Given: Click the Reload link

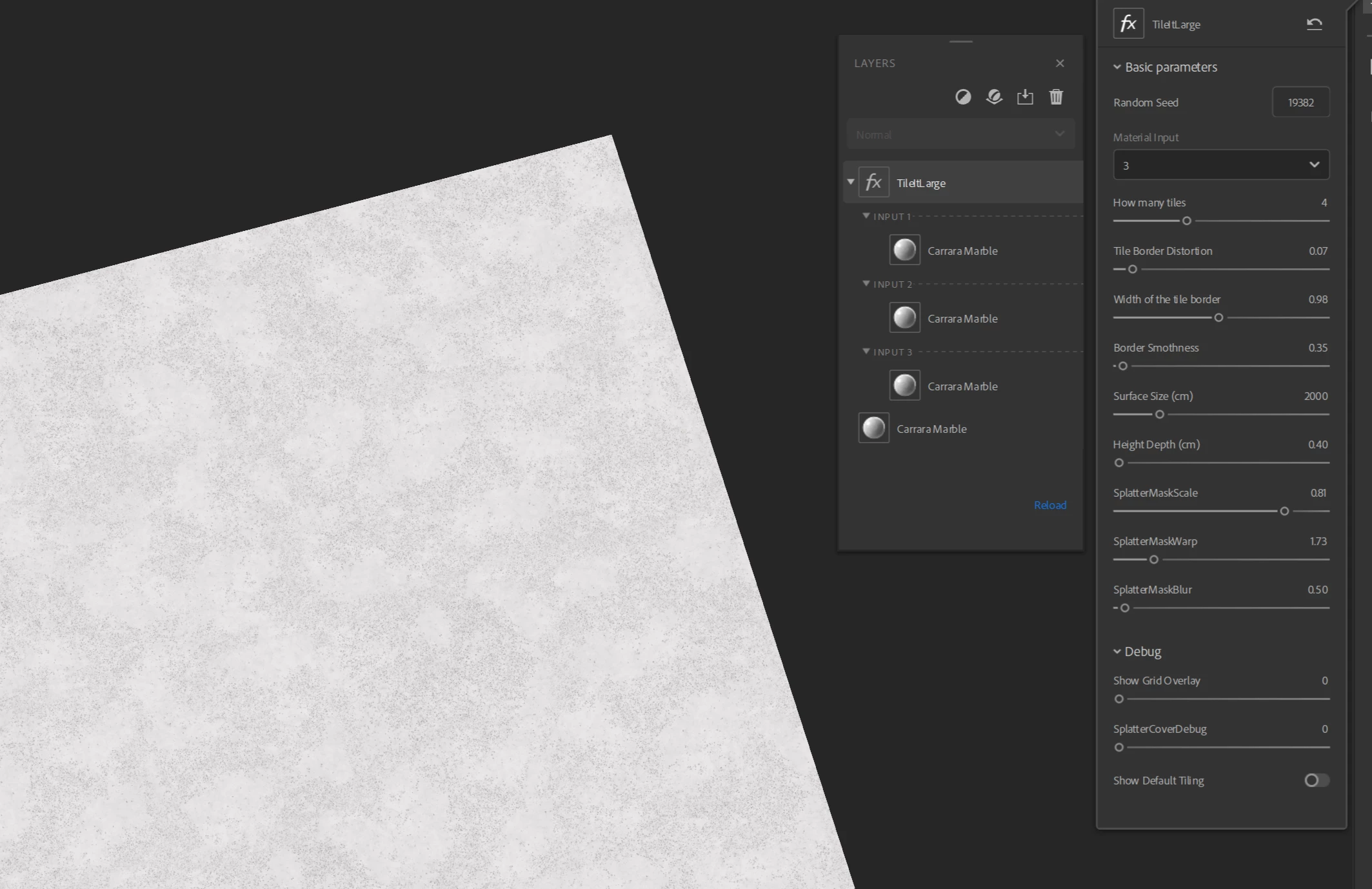Looking at the screenshot, I should (1049, 505).
